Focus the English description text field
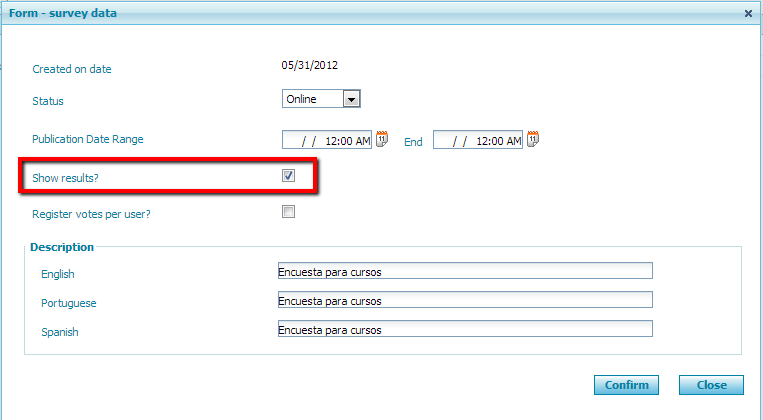 pos(464,271)
